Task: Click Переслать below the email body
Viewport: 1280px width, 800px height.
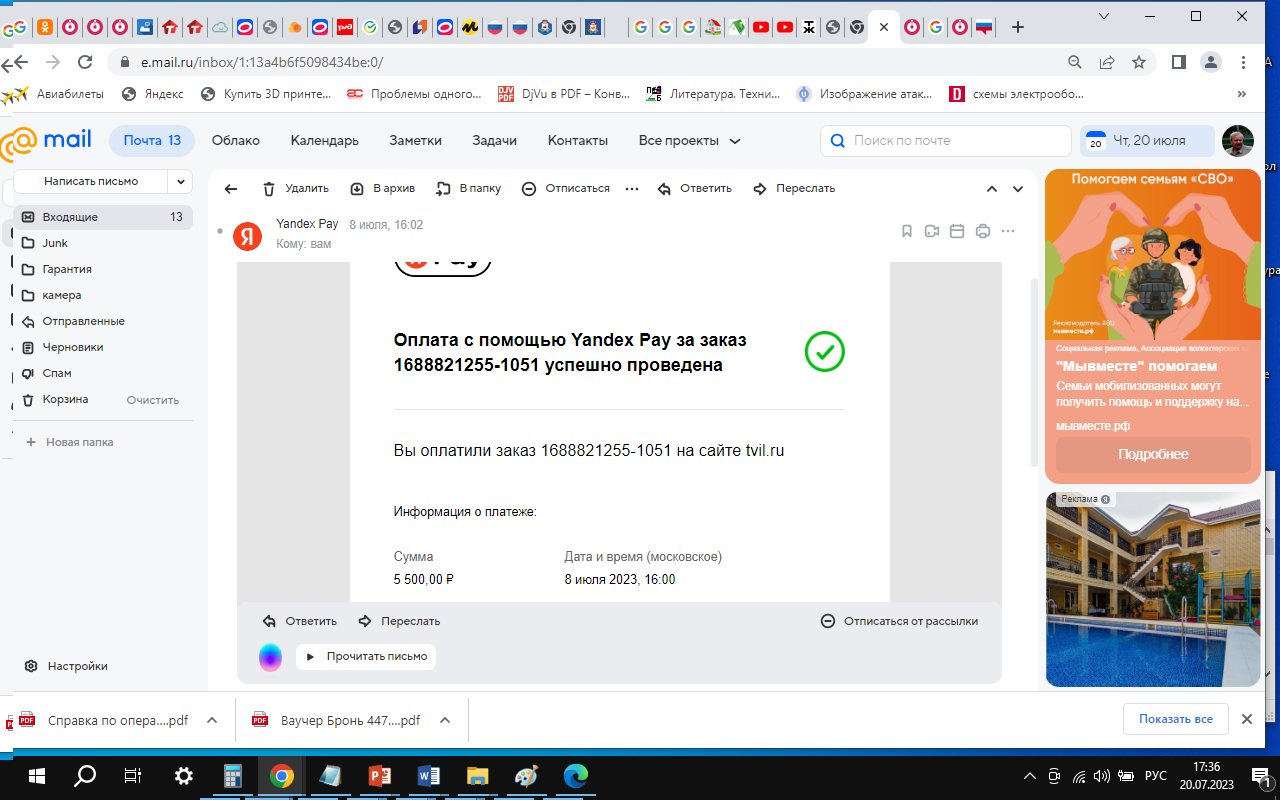Action: [x=399, y=621]
